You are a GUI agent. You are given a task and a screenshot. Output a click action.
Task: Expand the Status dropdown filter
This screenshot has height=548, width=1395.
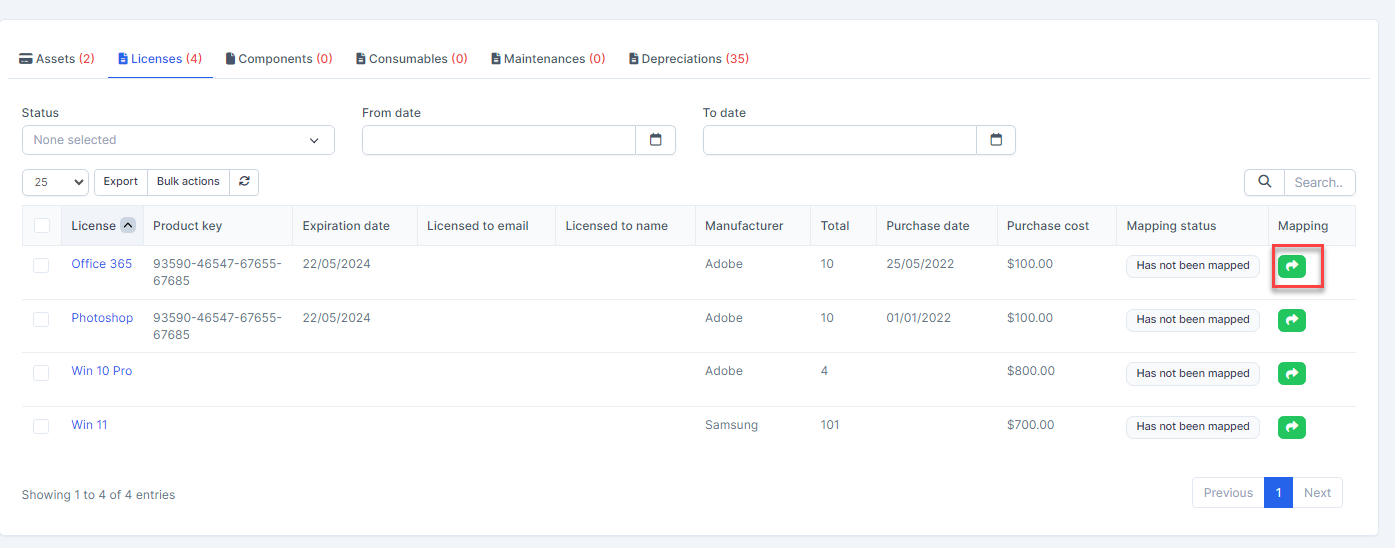178,140
